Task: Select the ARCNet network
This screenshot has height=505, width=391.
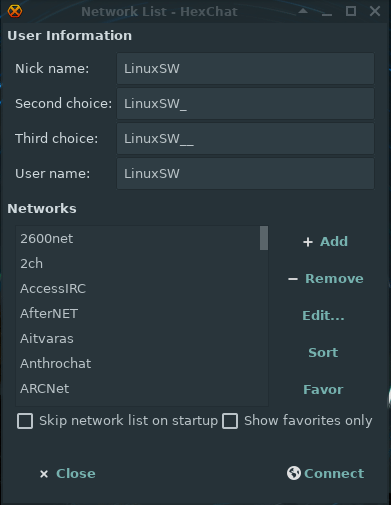Action: click(138, 389)
